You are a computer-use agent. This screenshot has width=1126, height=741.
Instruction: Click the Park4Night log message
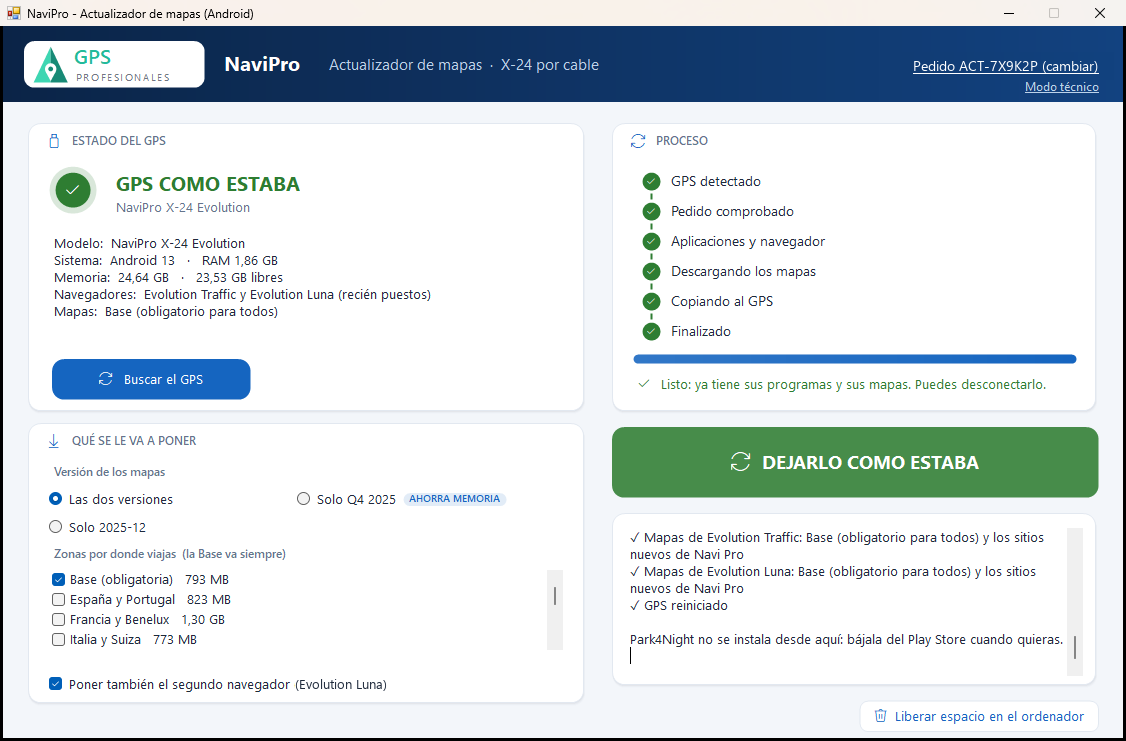(x=847, y=640)
